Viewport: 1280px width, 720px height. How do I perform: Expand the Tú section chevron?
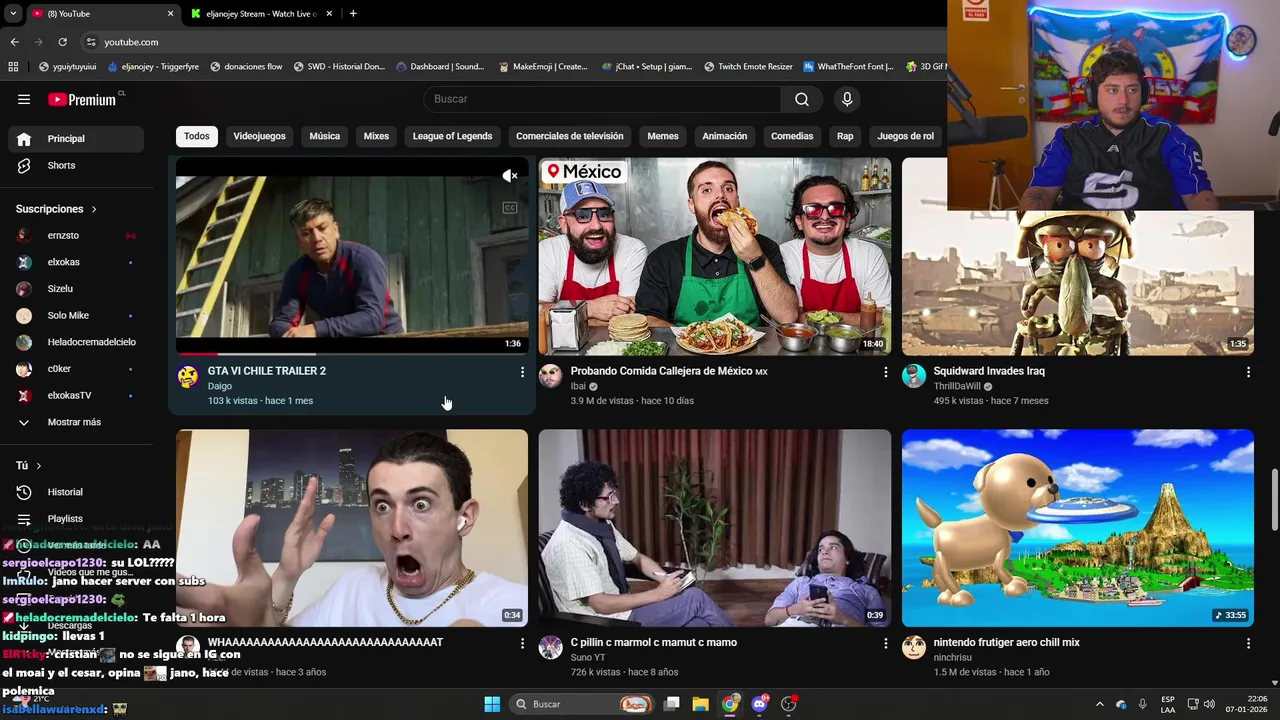[39, 466]
